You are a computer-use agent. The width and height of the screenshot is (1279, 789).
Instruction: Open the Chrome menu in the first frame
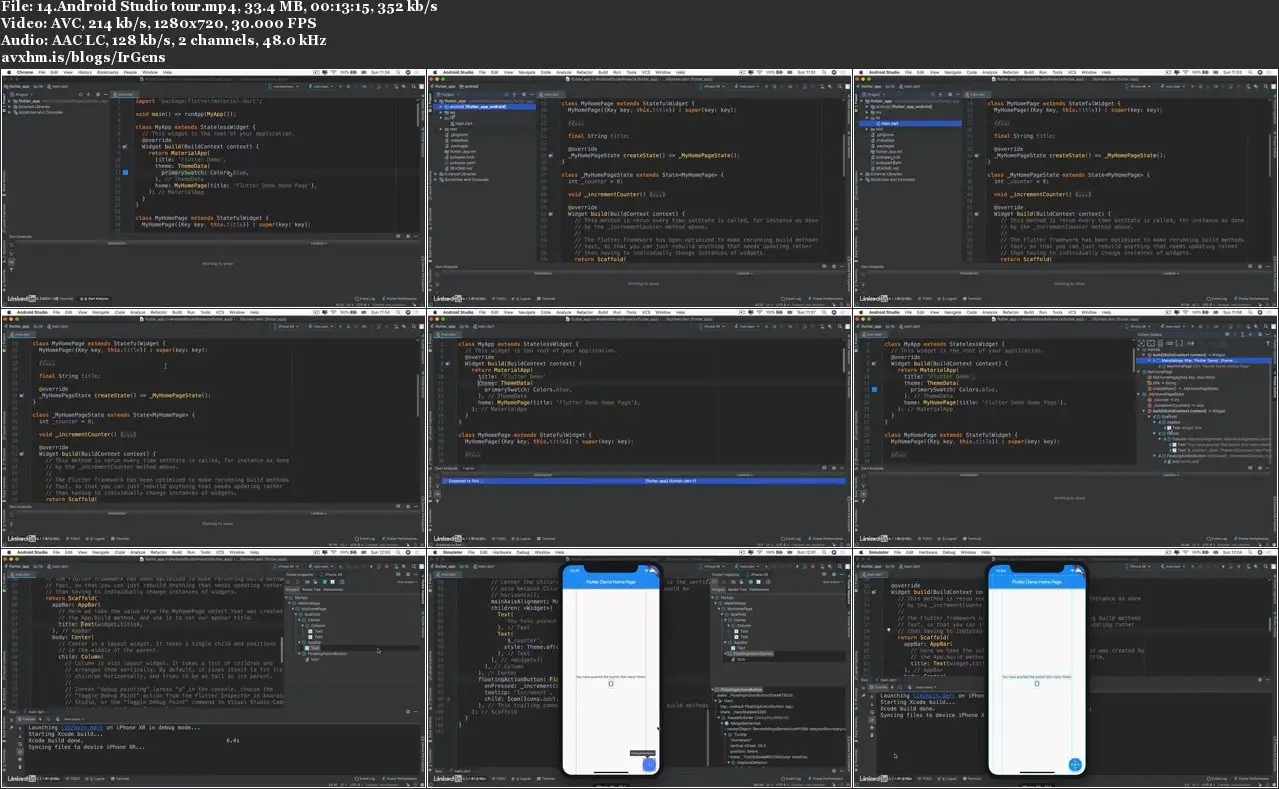pyautogui.click(x=25, y=72)
